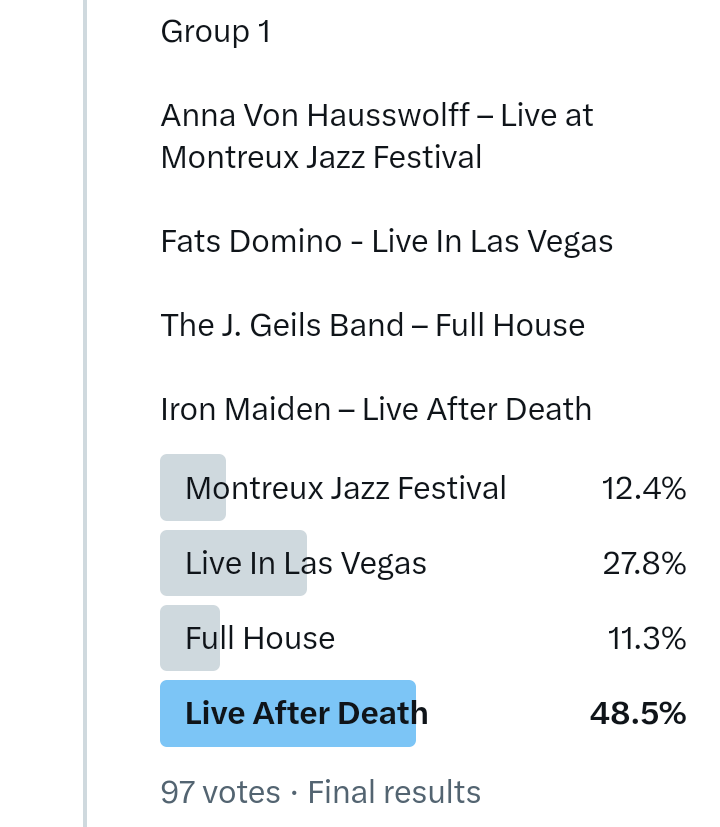The width and height of the screenshot is (720, 827).
Task: Pick the winning Live After Death poll option
Action: (x=306, y=713)
